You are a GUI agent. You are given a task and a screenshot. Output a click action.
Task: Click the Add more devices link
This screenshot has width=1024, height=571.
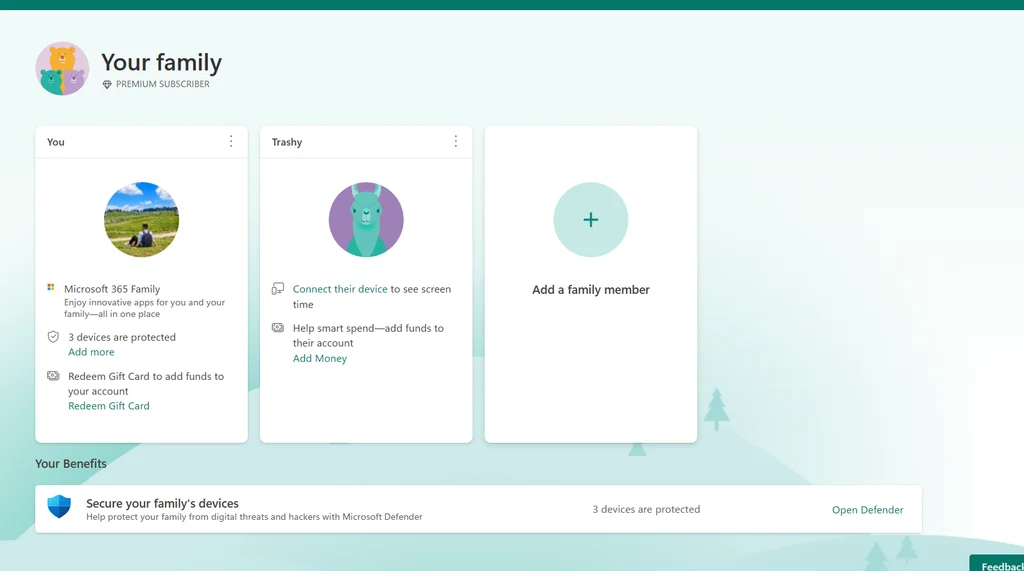pyautogui.click(x=91, y=352)
